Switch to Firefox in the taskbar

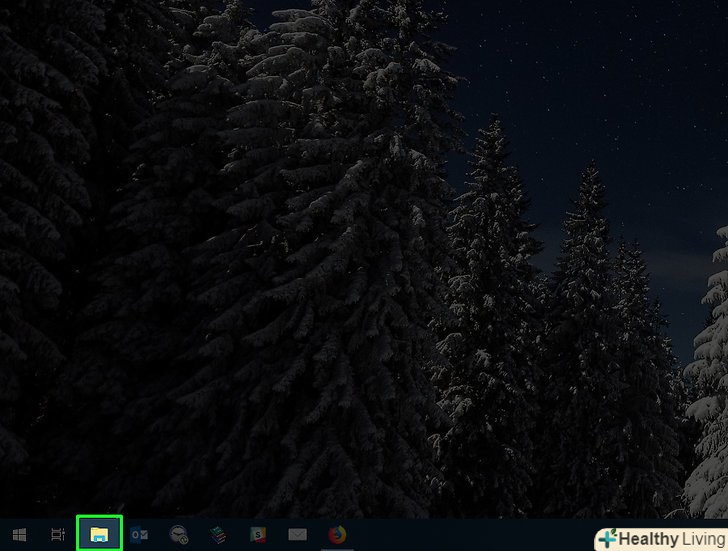pyautogui.click(x=338, y=534)
